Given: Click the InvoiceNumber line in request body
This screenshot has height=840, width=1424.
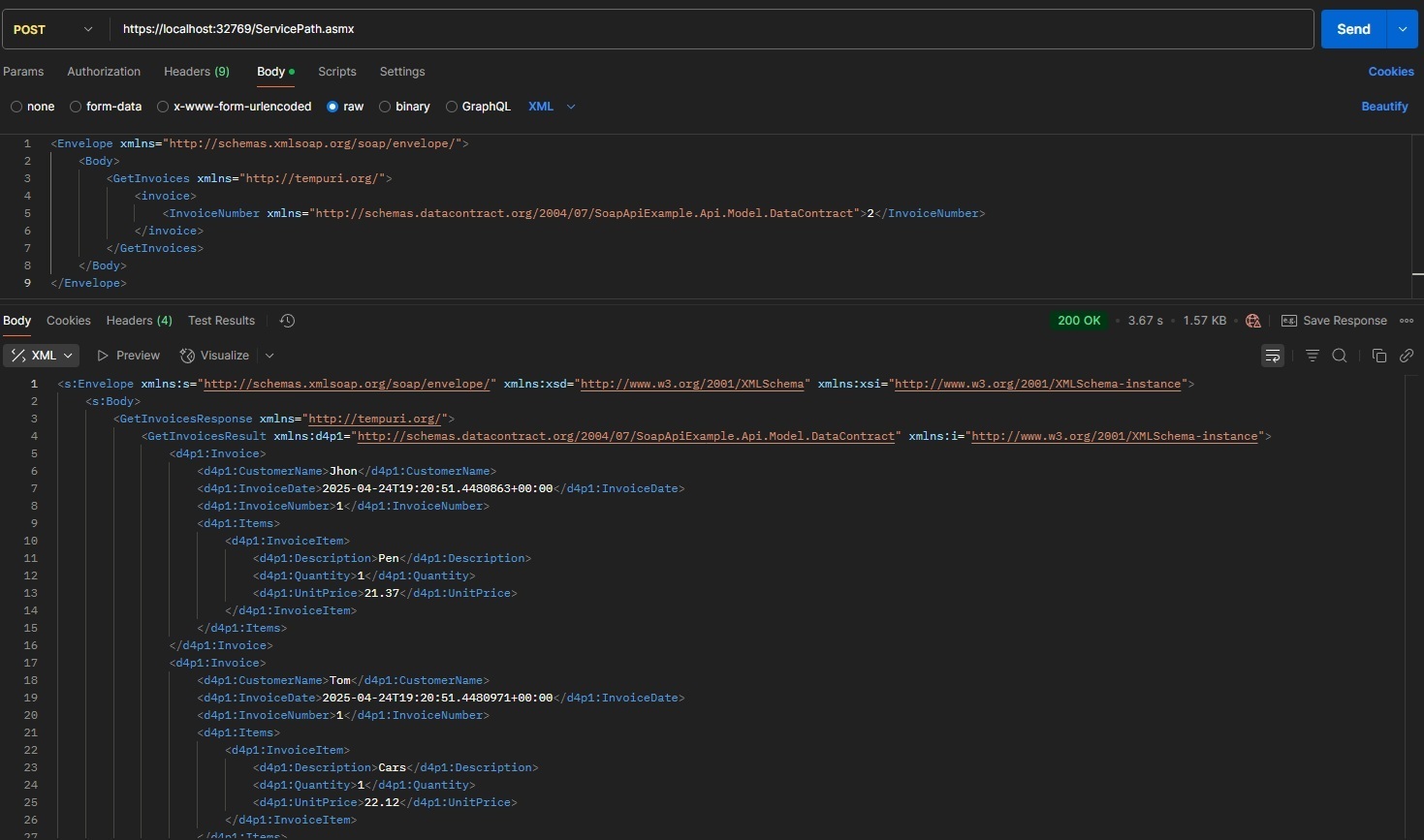Looking at the screenshot, I should tap(574, 213).
